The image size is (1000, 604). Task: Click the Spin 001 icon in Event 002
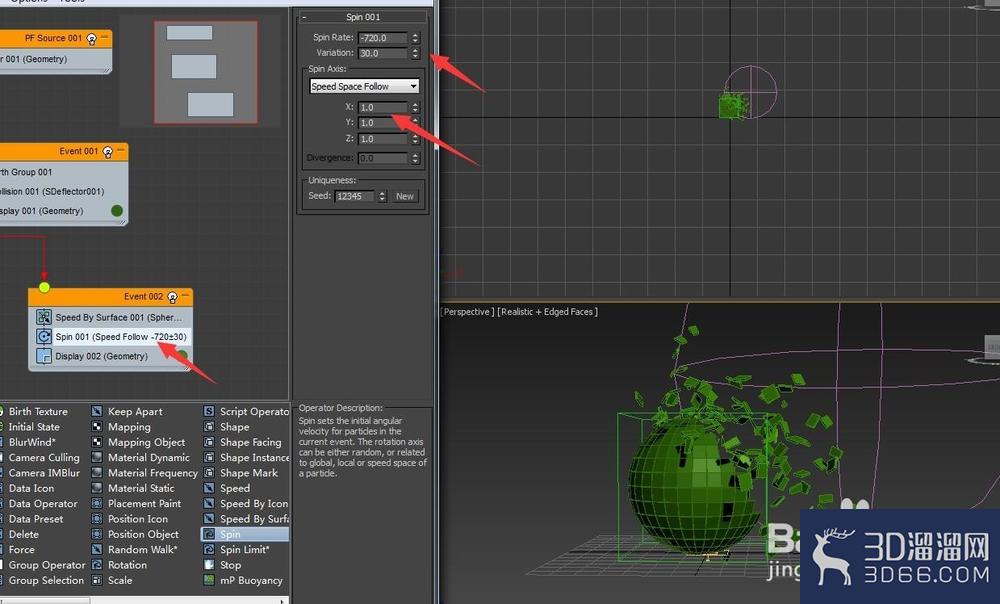44,336
